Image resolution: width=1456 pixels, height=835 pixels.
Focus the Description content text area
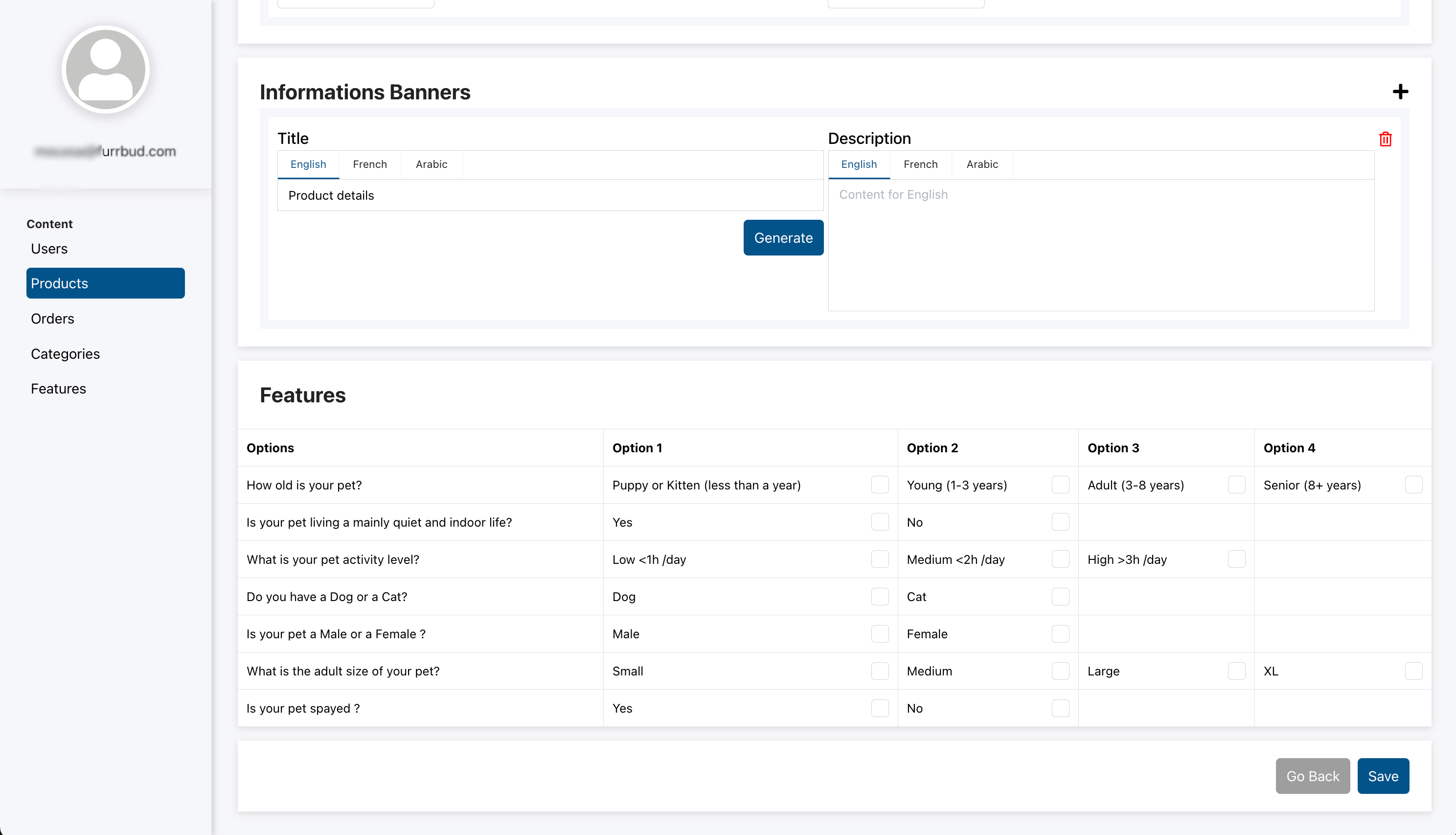pos(1101,245)
